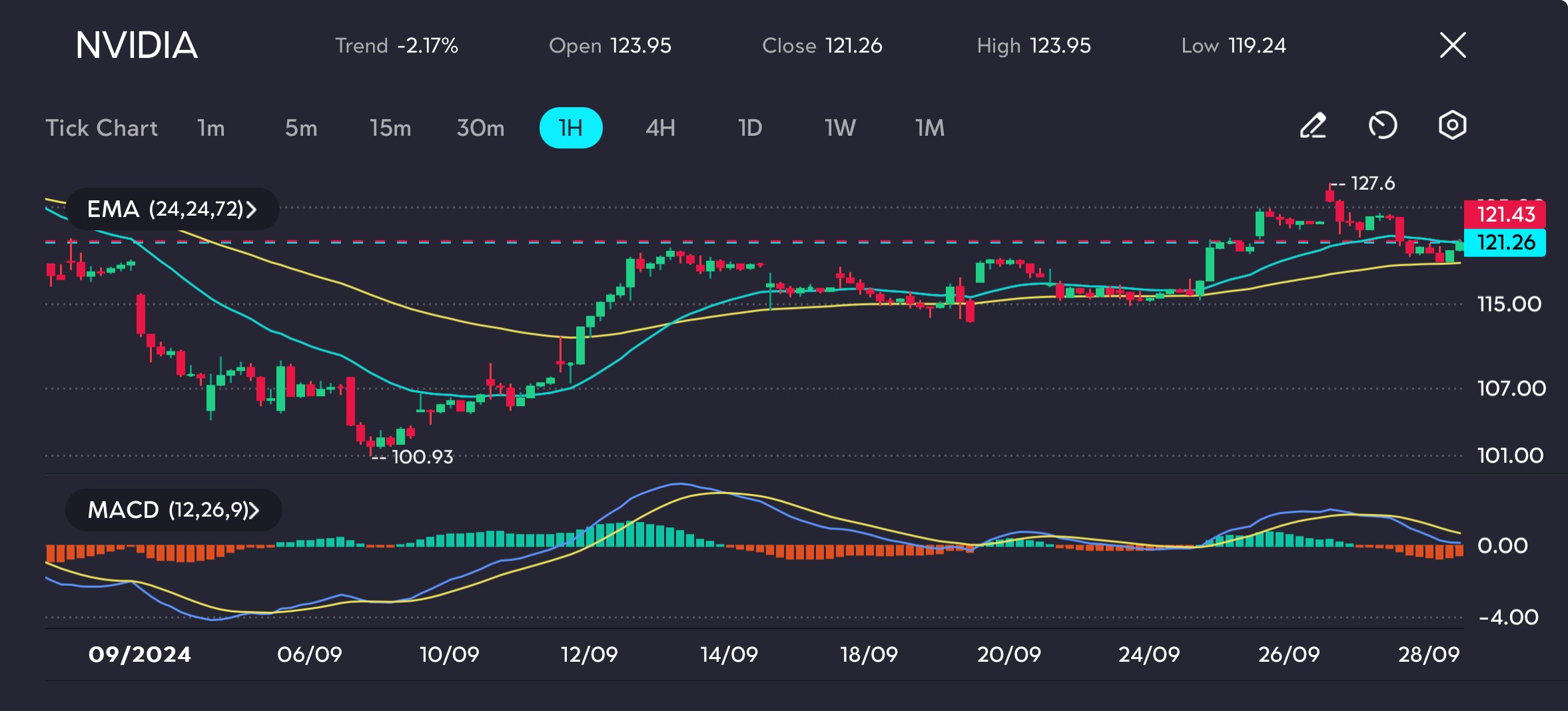Click the MACD -4.00 axis label
1568x711 pixels.
(x=1508, y=617)
